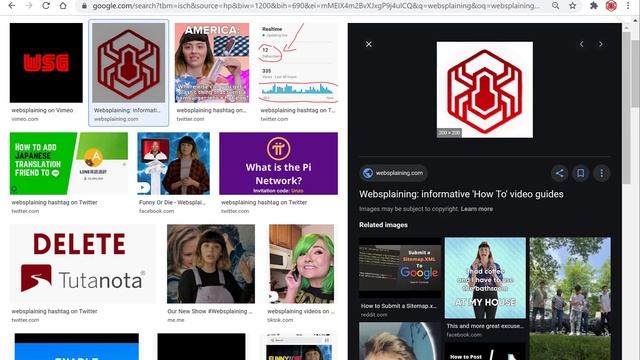The image size is (640, 360).
Task: Click the address bar URL field
Action: pos(315,6)
